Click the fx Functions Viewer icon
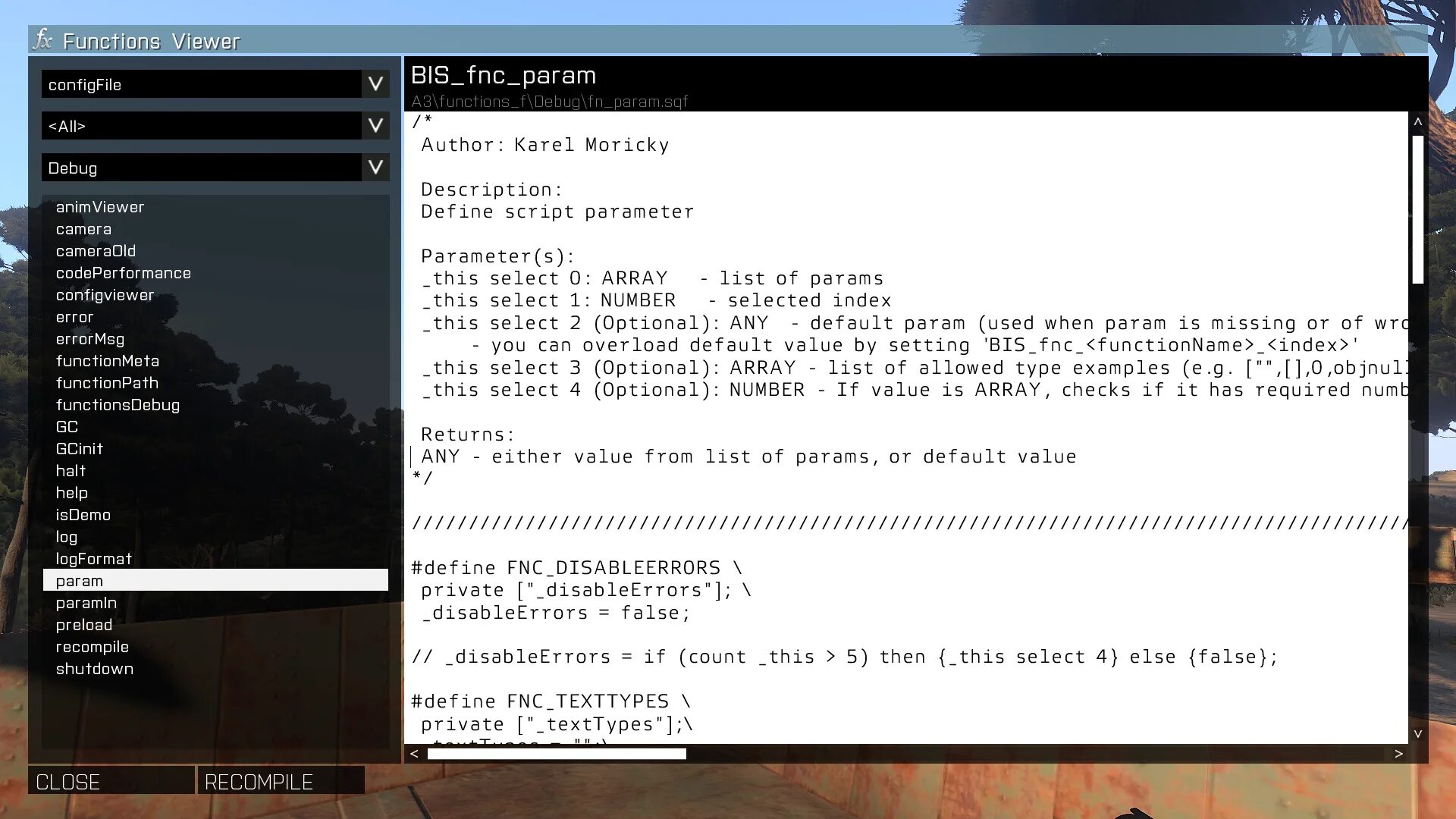Image resolution: width=1456 pixels, height=819 pixels. (x=42, y=40)
